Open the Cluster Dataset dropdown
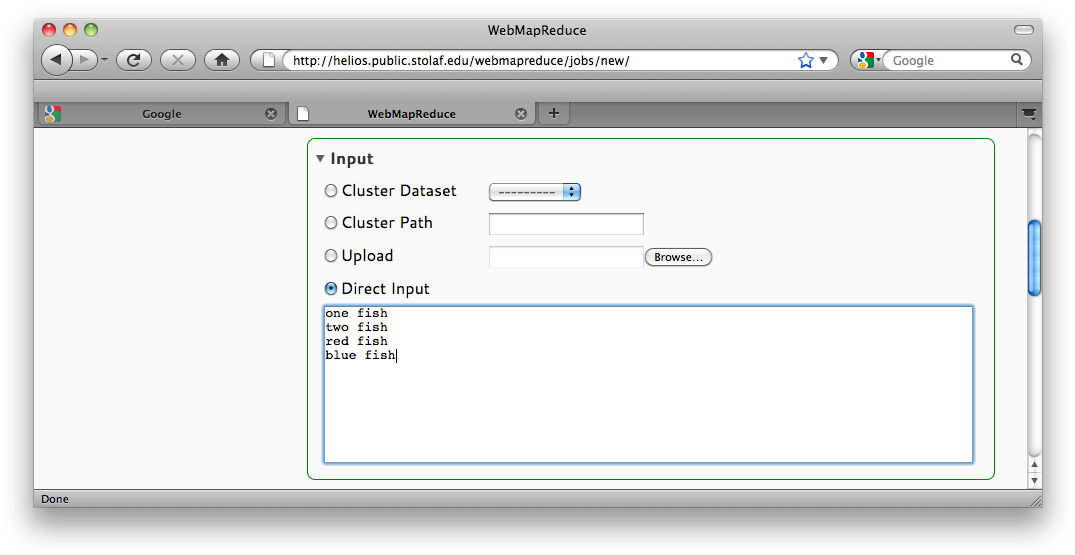The height and width of the screenshot is (555, 1075). (534, 192)
